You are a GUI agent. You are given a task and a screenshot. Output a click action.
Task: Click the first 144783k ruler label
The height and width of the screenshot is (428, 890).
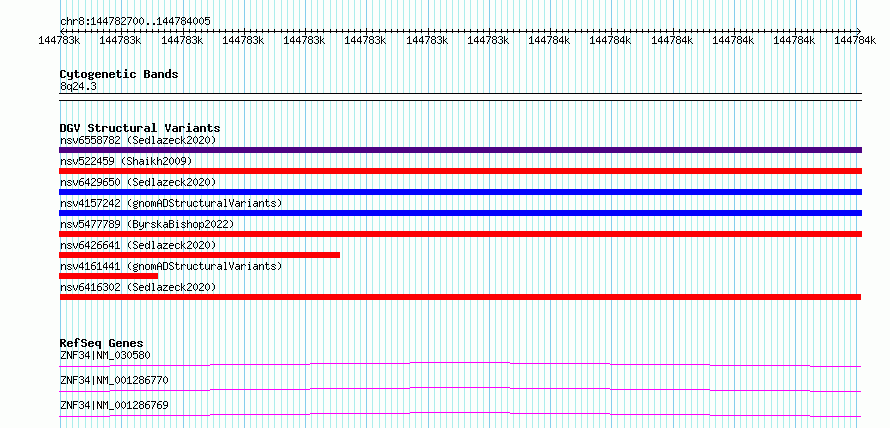[x=59, y=40]
